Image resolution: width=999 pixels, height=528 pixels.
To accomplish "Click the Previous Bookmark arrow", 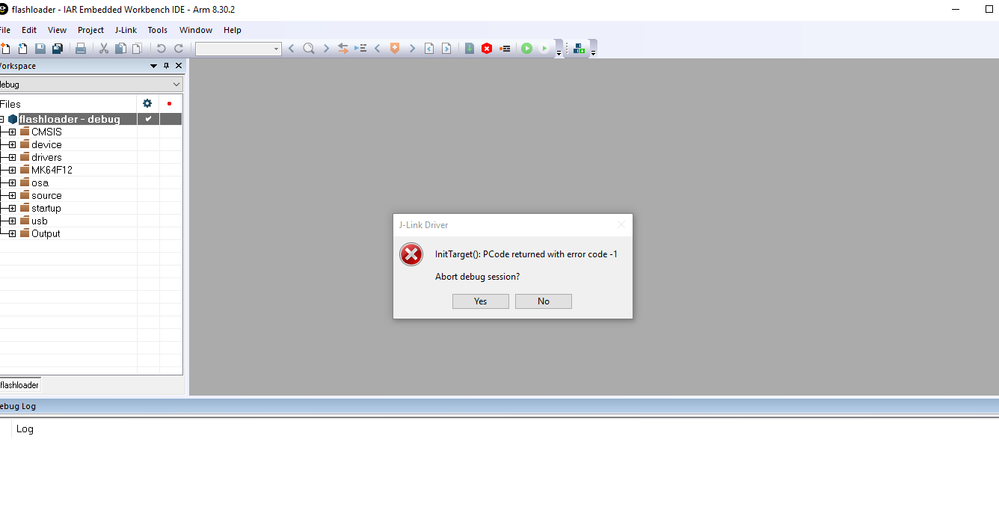I will (377, 48).
